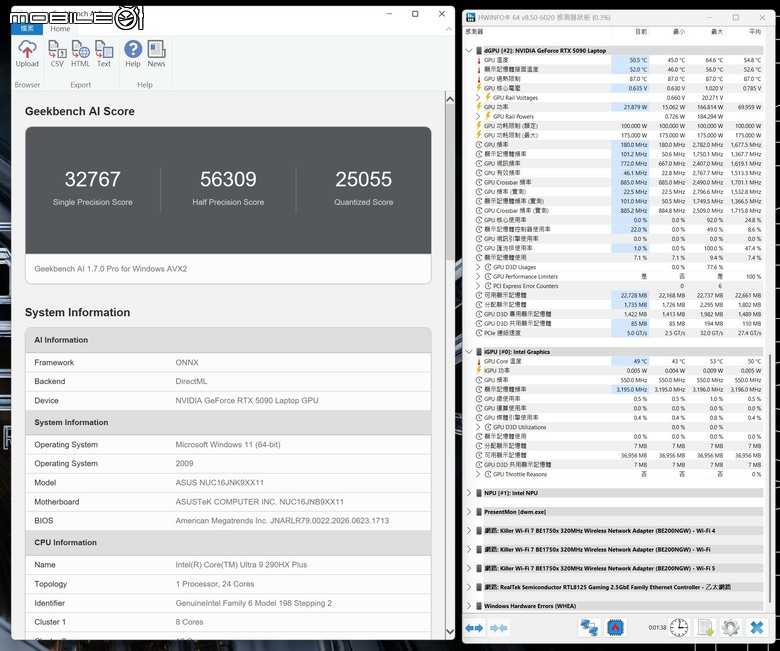Select the 'GPU 溫度' sensor row in HWiNFO
The width and height of the screenshot is (780, 651).
click(x=619, y=60)
